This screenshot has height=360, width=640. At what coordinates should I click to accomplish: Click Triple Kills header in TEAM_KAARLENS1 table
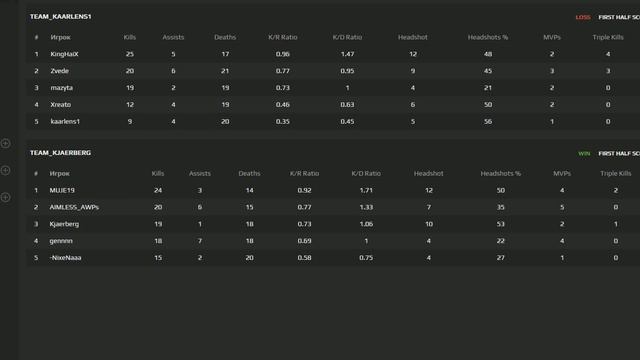[x=608, y=37]
